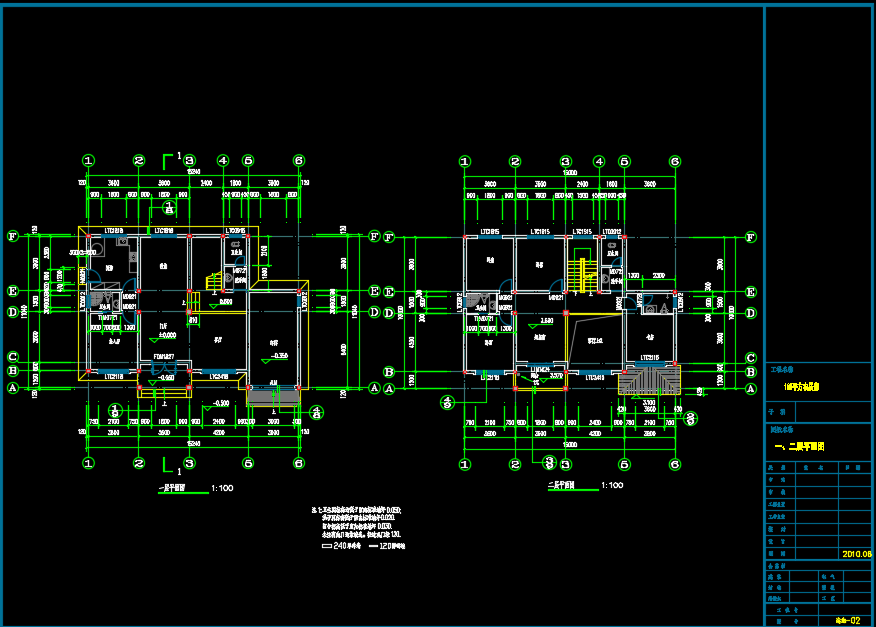876x627 pixels.
Task: Select the gray garage entrance ramp
Action: (274, 397)
